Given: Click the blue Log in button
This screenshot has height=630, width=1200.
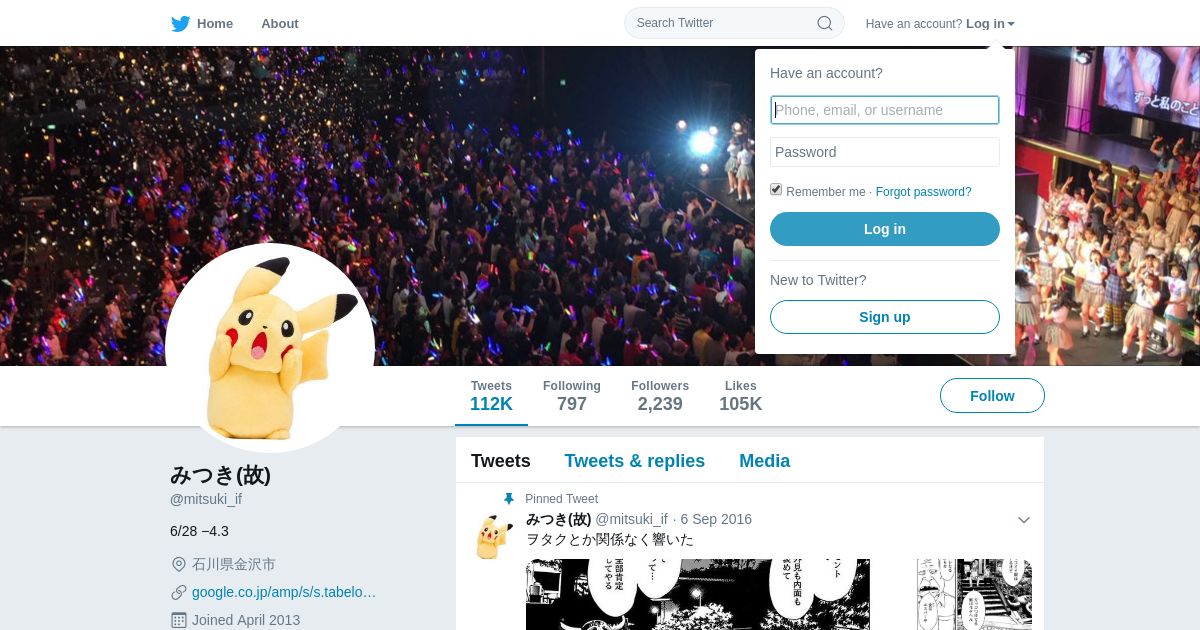Looking at the screenshot, I should [885, 229].
